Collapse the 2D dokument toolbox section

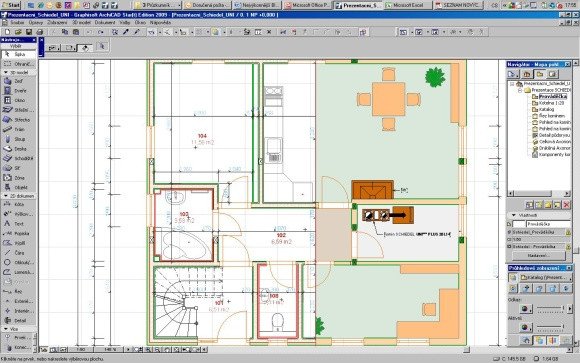click(x=6, y=196)
